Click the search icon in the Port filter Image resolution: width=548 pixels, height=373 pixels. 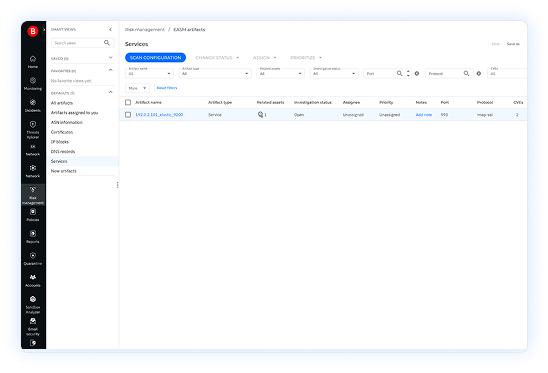coord(399,73)
